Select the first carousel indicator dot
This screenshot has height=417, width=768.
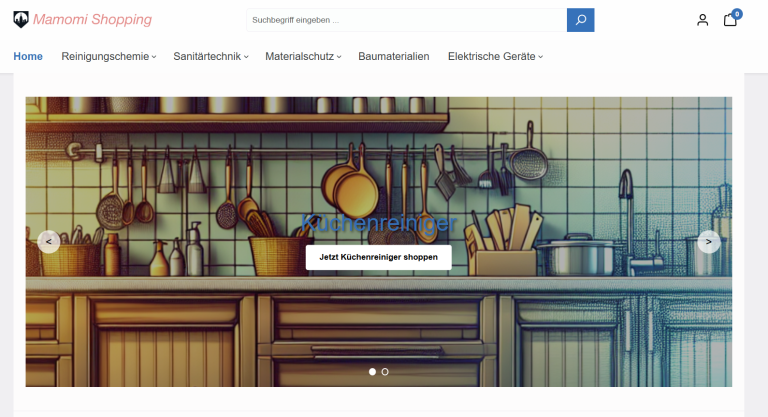point(372,371)
